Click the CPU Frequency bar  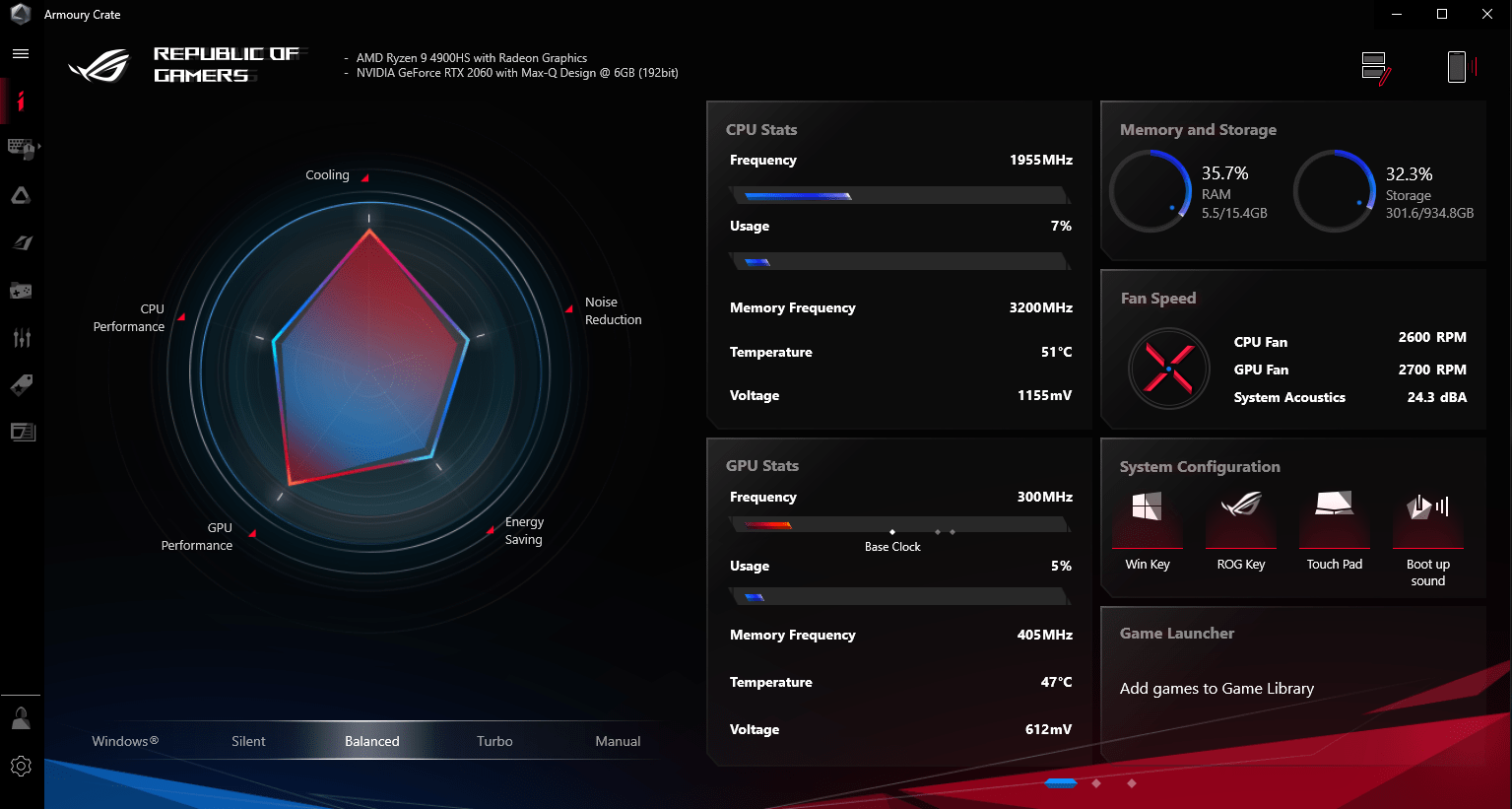pyautogui.click(x=899, y=195)
